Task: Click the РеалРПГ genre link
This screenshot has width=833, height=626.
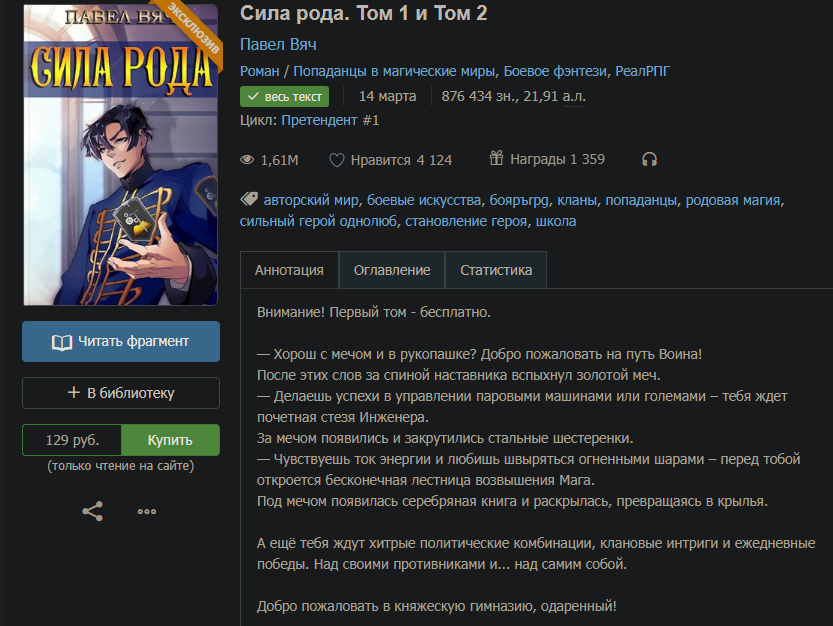Action: pos(642,71)
